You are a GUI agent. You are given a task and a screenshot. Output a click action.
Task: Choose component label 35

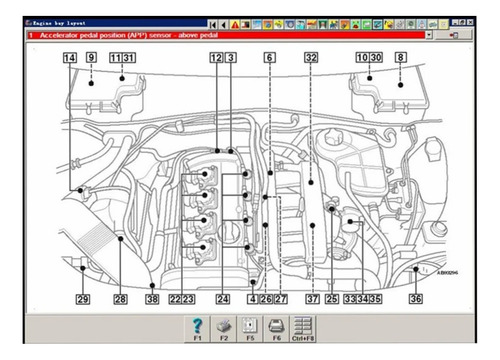coord(376,299)
